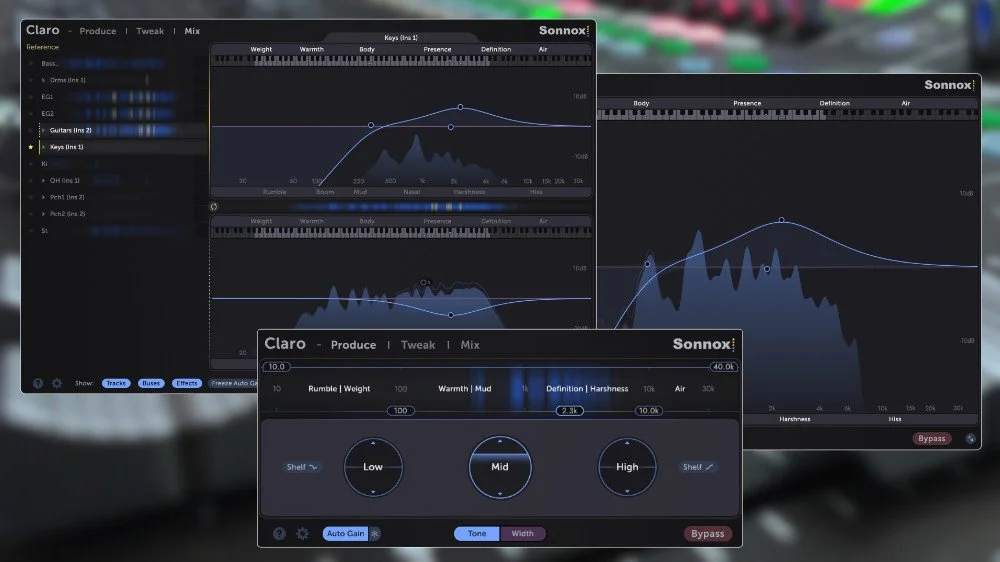Open help icon in the Mix window
Image resolution: width=1000 pixels, height=562 pixels.
[38, 383]
